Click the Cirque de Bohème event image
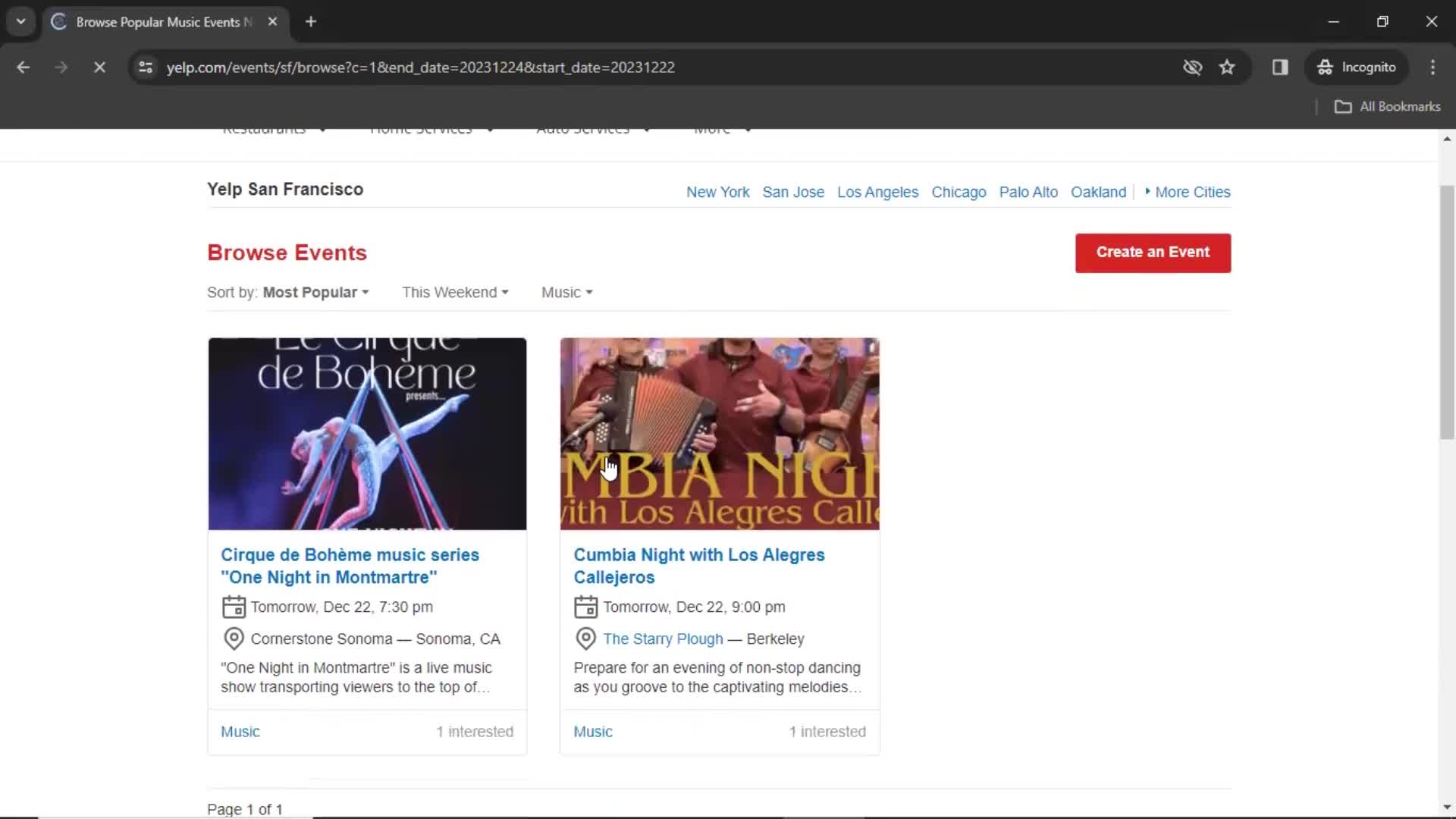Screen dimensions: 1456x819 (x=367, y=434)
